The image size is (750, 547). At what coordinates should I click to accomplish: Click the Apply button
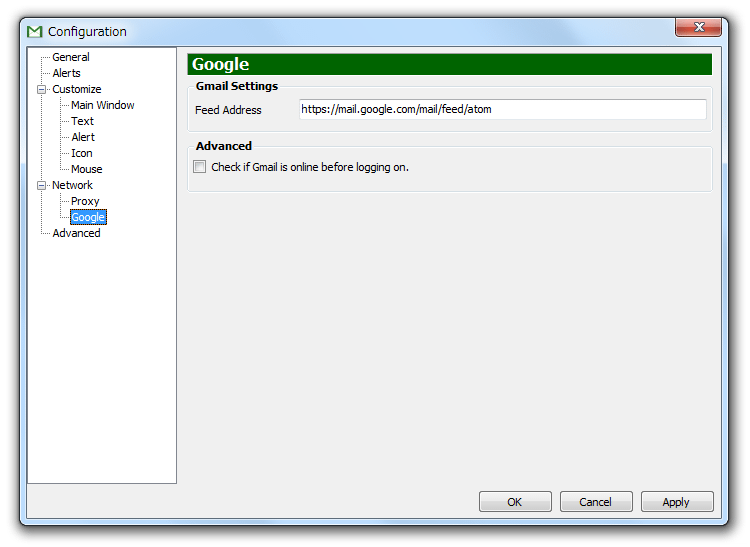pyautogui.click(x=677, y=502)
